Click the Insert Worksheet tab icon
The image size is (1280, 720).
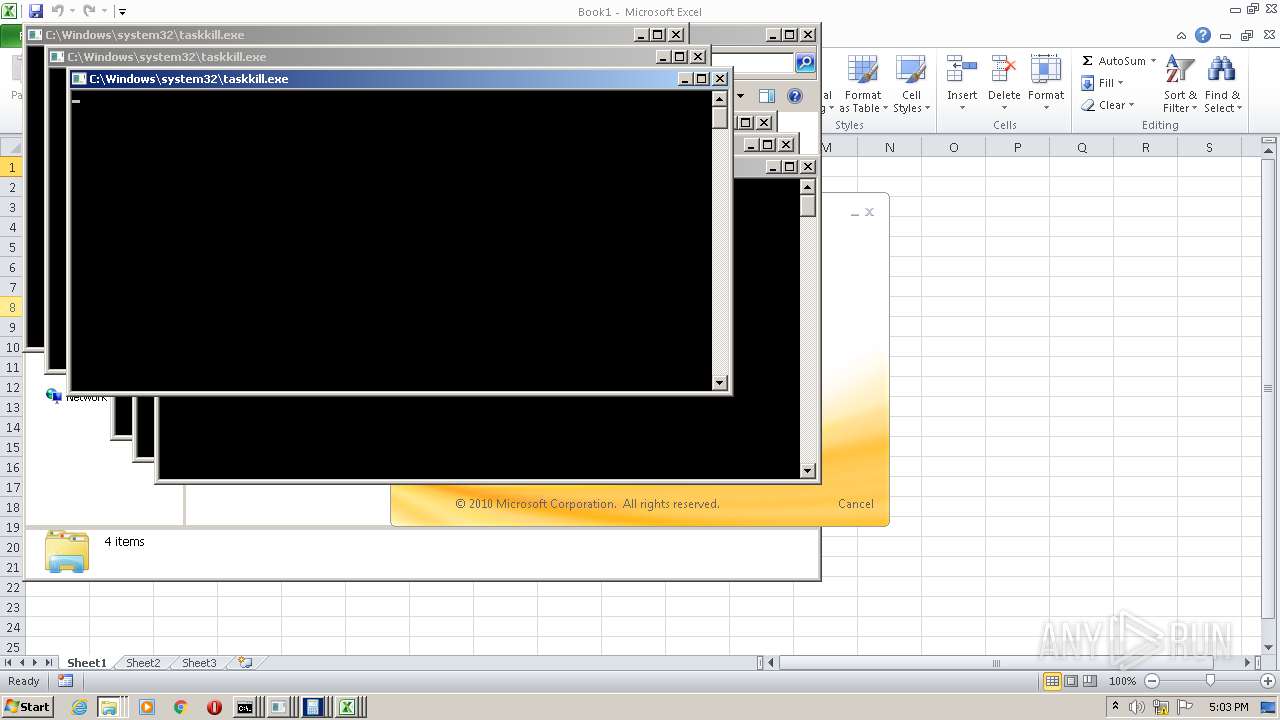(x=245, y=663)
